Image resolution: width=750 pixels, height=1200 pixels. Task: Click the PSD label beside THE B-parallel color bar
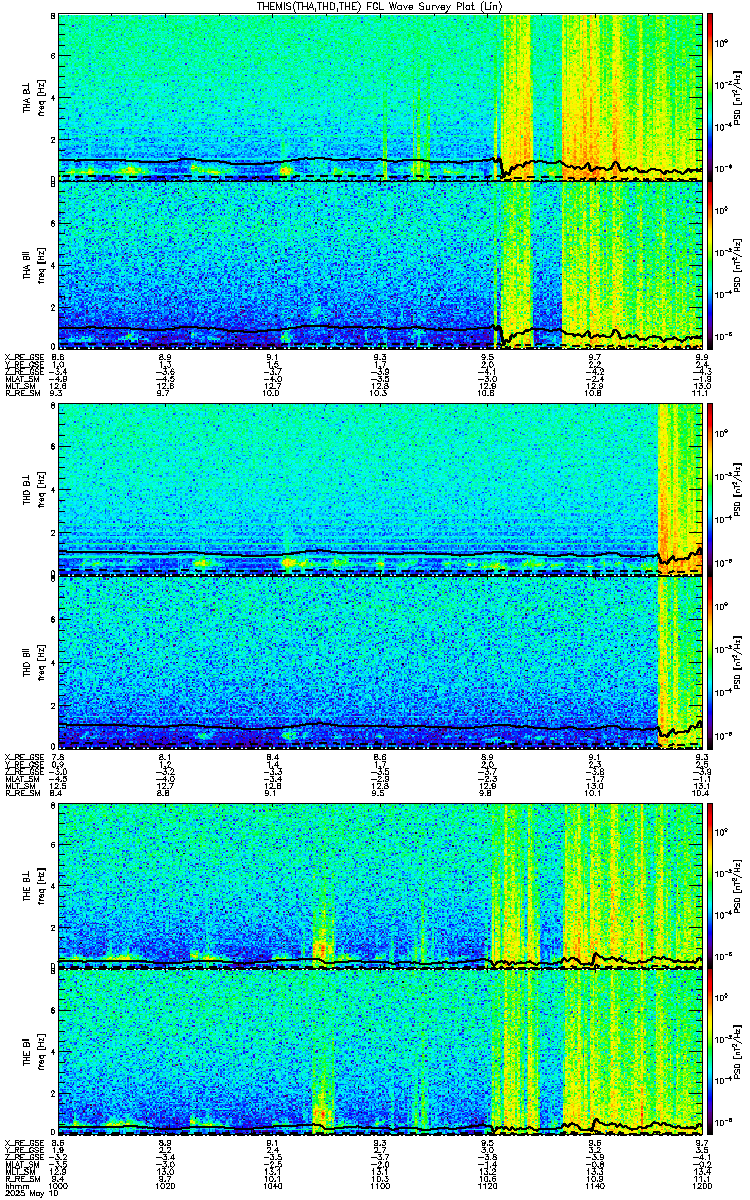739,1054
